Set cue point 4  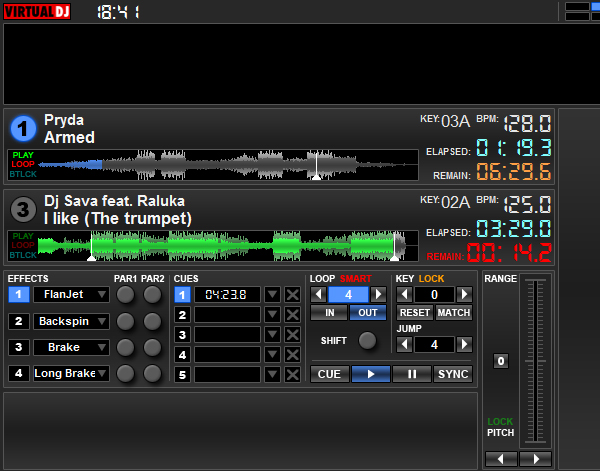coord(182,354)
